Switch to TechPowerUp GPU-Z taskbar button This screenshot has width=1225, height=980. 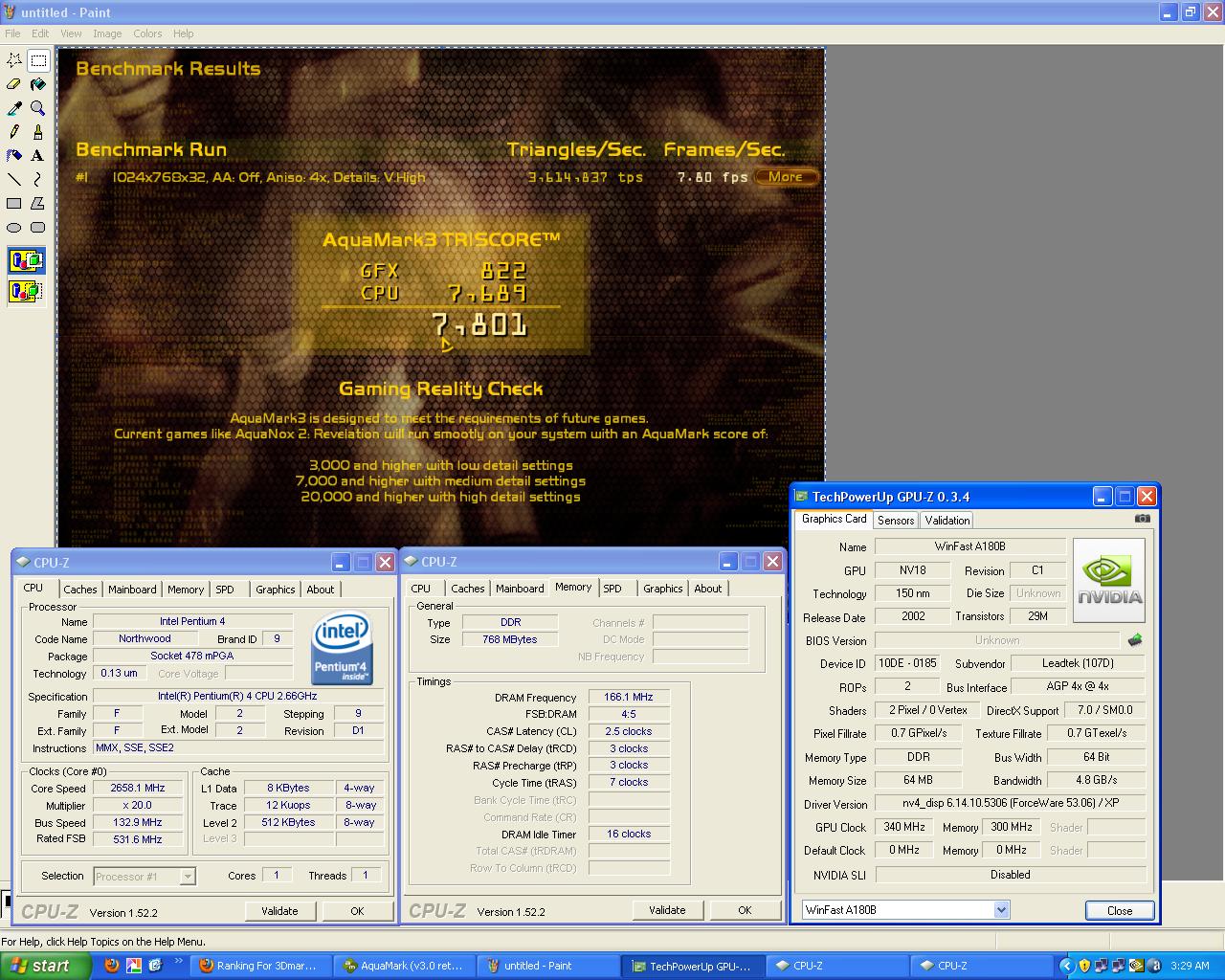pos(693,966)
